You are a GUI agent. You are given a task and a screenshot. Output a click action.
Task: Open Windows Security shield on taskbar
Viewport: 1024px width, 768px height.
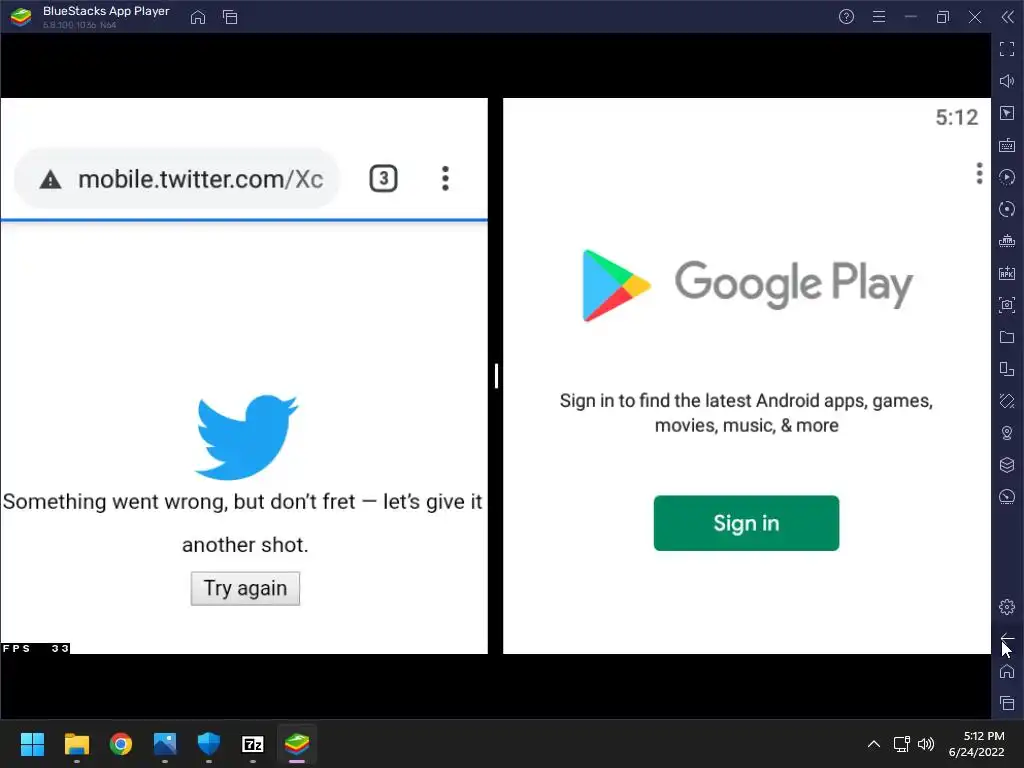coord(209,744)
